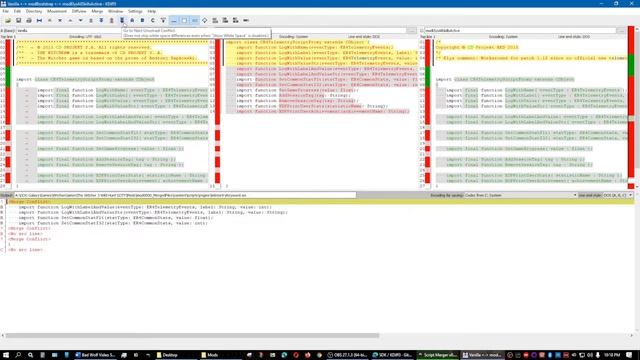This screenshot has height=360, width=640.
Task: Go to next delta arrow icon
Action: [80, 20]
